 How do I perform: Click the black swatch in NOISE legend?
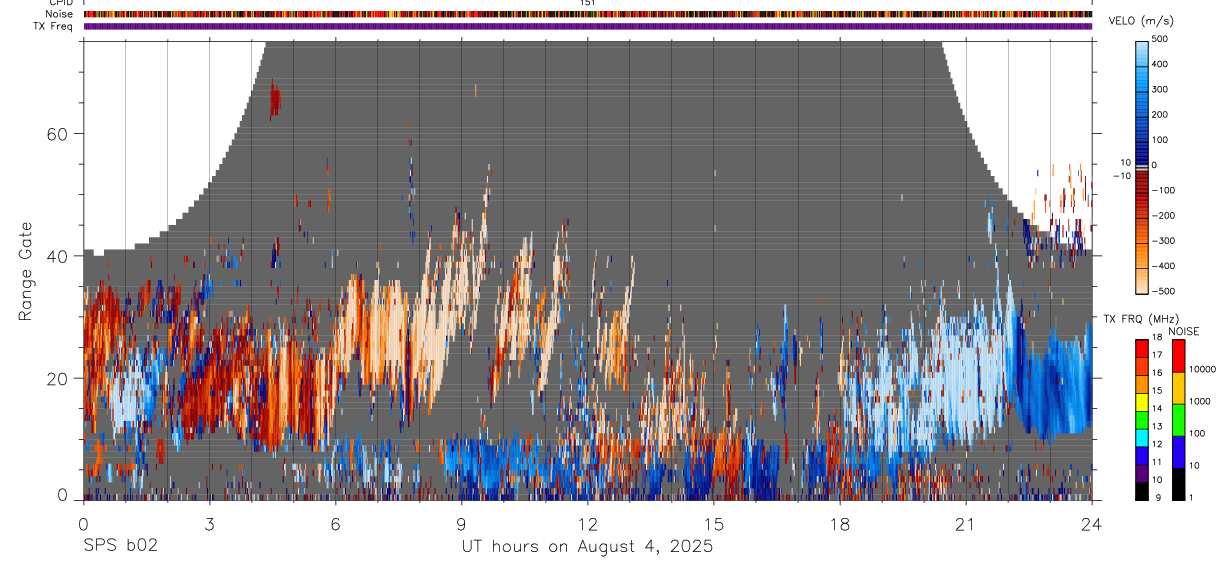1178,483
